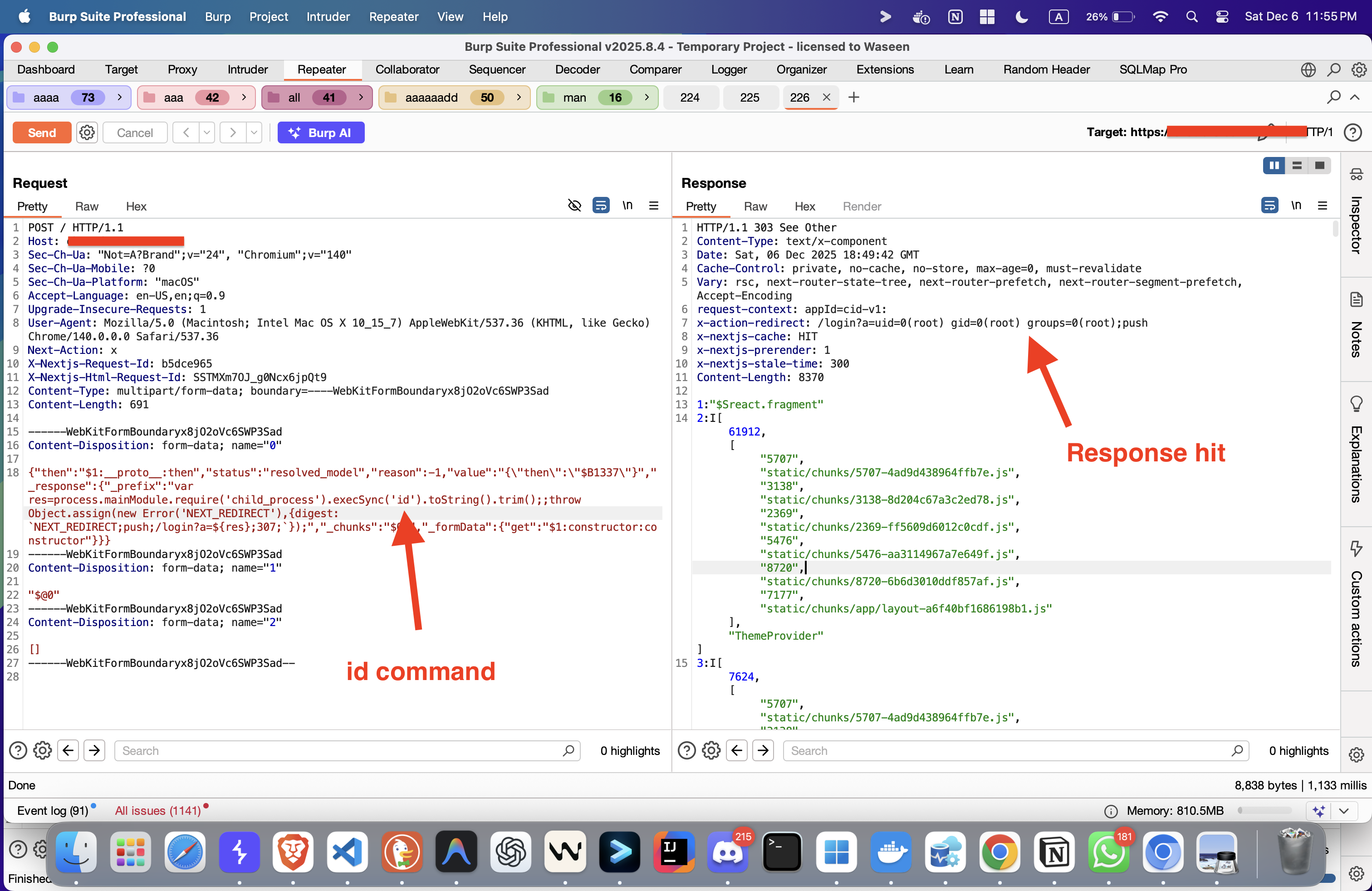Open the request editor hamburger menu
This screenshot has height=891, width=1372.
tap(654, 206)
